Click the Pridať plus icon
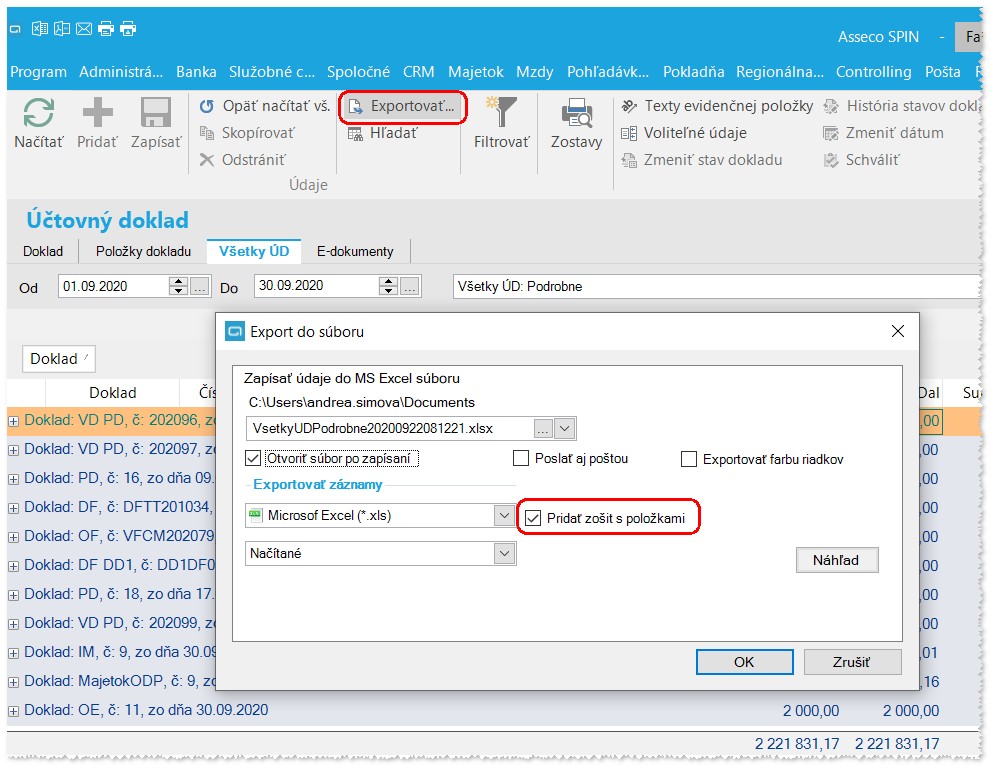The height and width of the screenshot is (772, 996). click(x=97, y=113)
